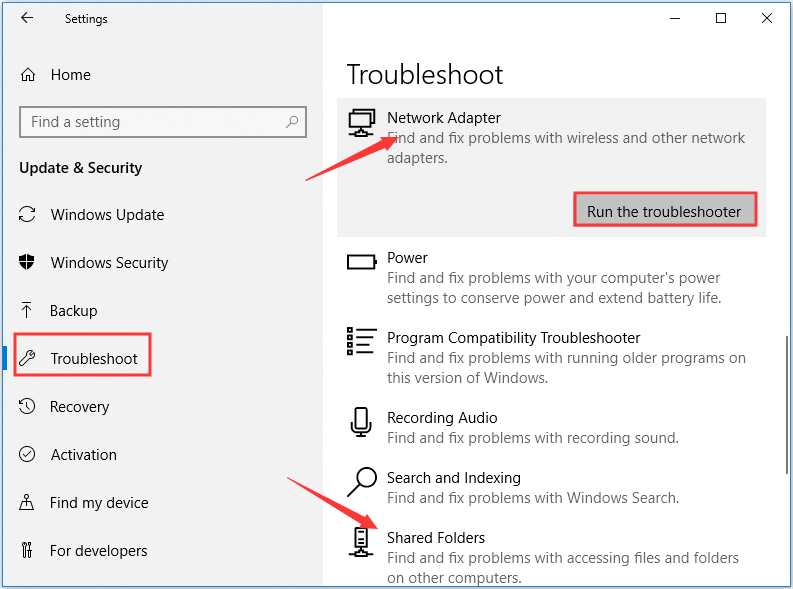793x589 pixels.
Task: Click the back arrow icon in Settings
Action: [27, 18]
